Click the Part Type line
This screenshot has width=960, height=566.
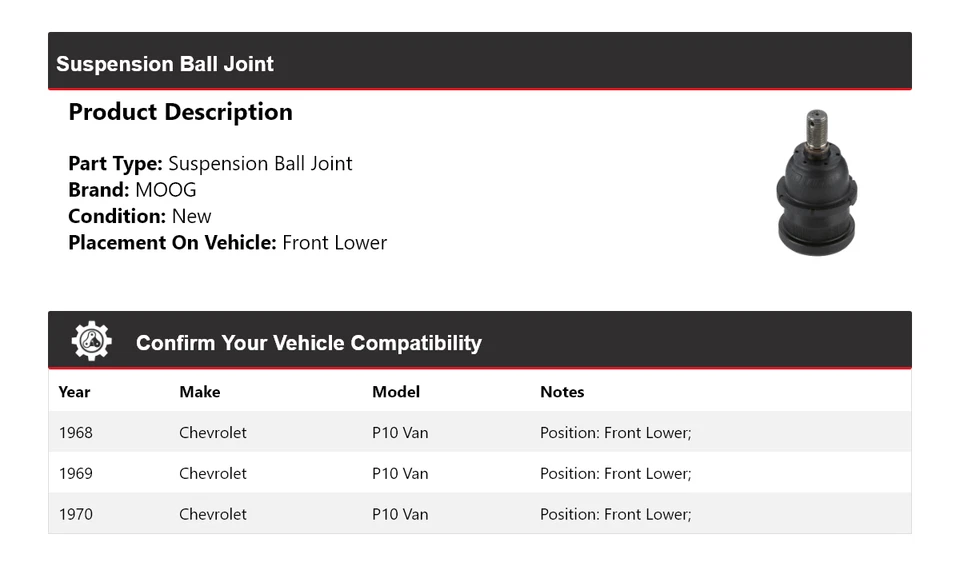pyautogui.click(x=210, y=164)
